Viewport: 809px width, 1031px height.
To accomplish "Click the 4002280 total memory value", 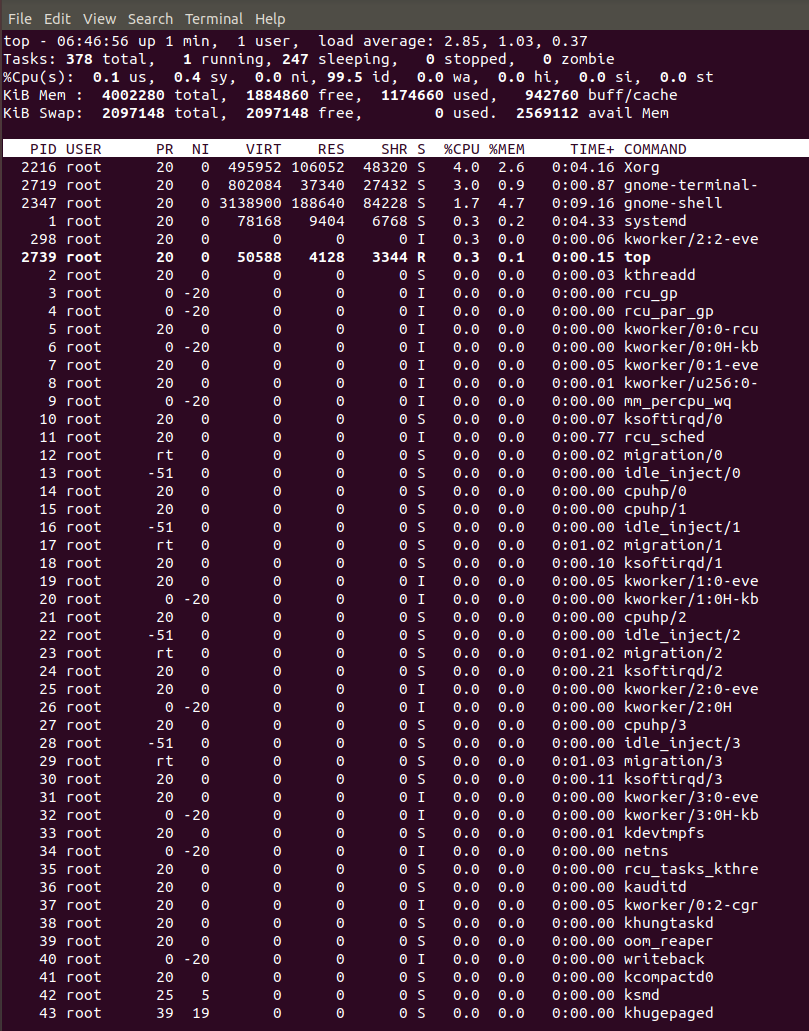I will tap(134, 95).
